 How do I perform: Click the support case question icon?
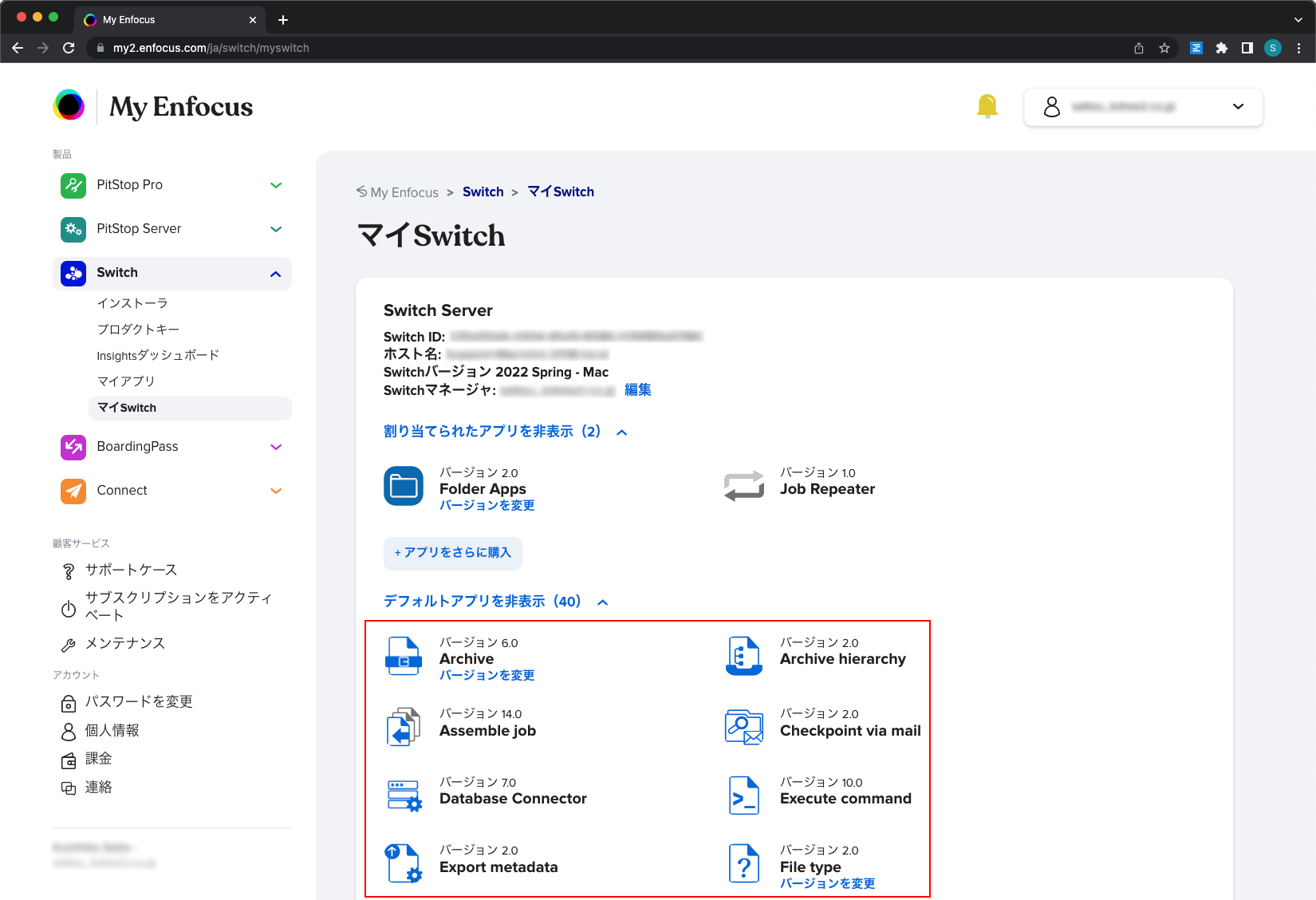pyautogui.click(x=69, y=571)
